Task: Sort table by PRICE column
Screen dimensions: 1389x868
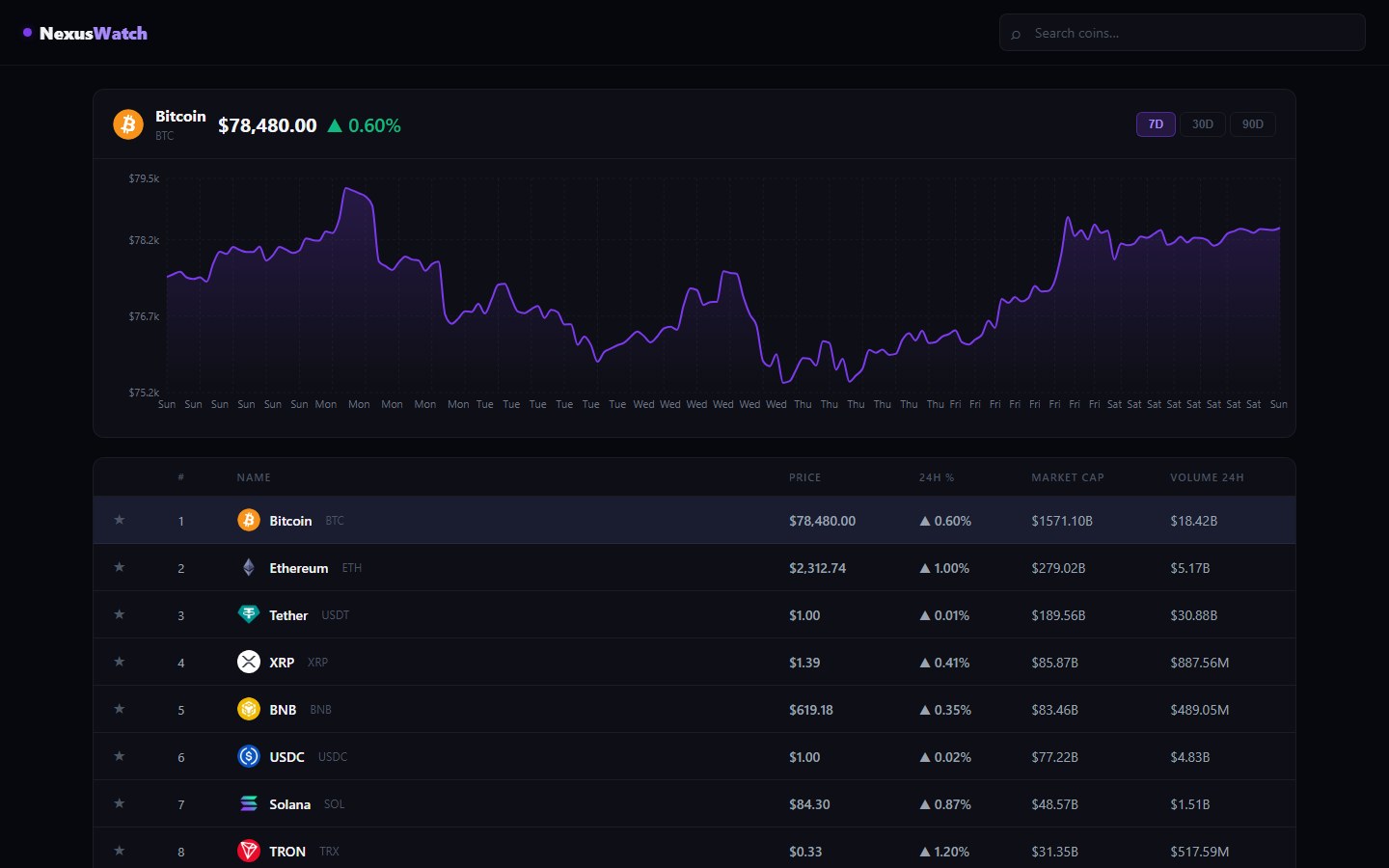Action: [805, 477]
